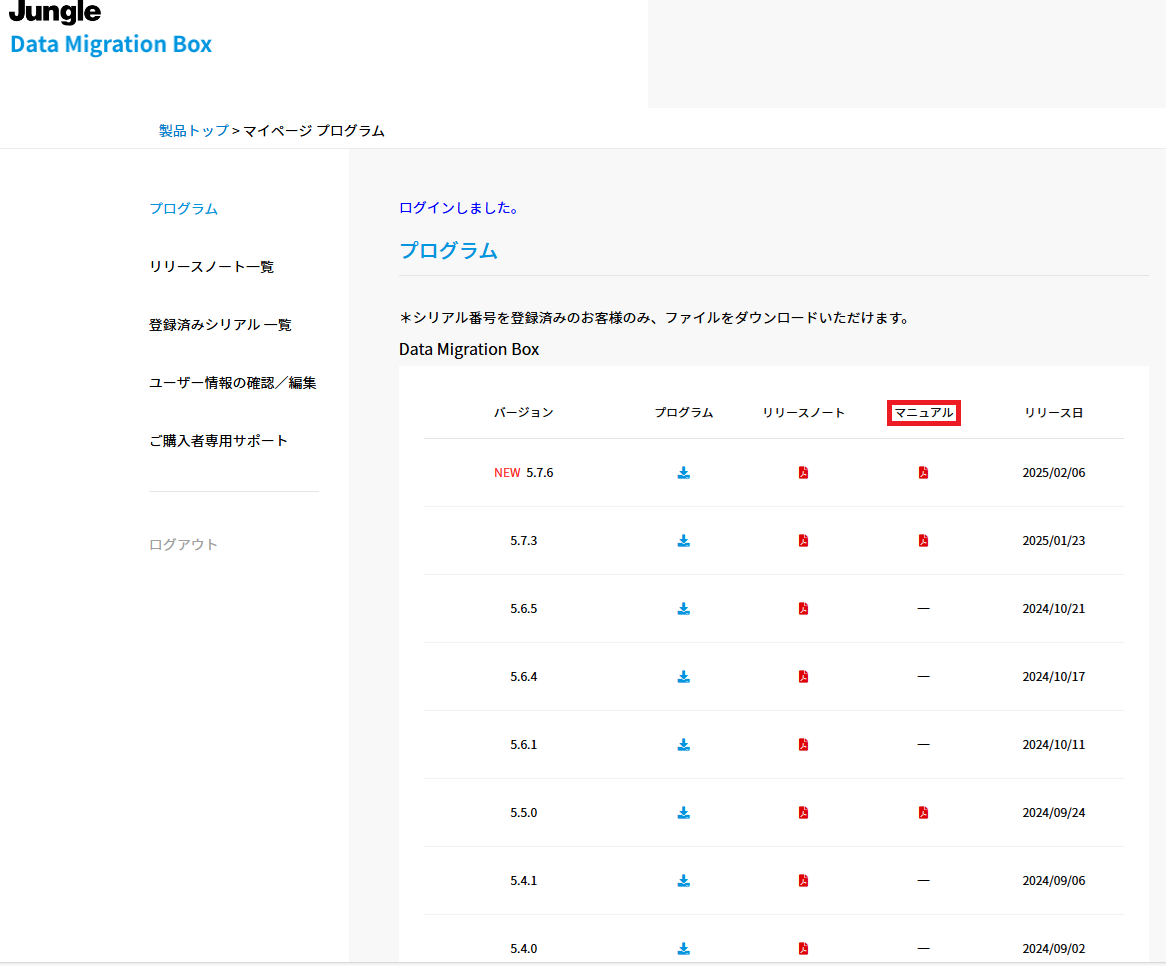Click the Data Migration Box table title

[469, 350]
